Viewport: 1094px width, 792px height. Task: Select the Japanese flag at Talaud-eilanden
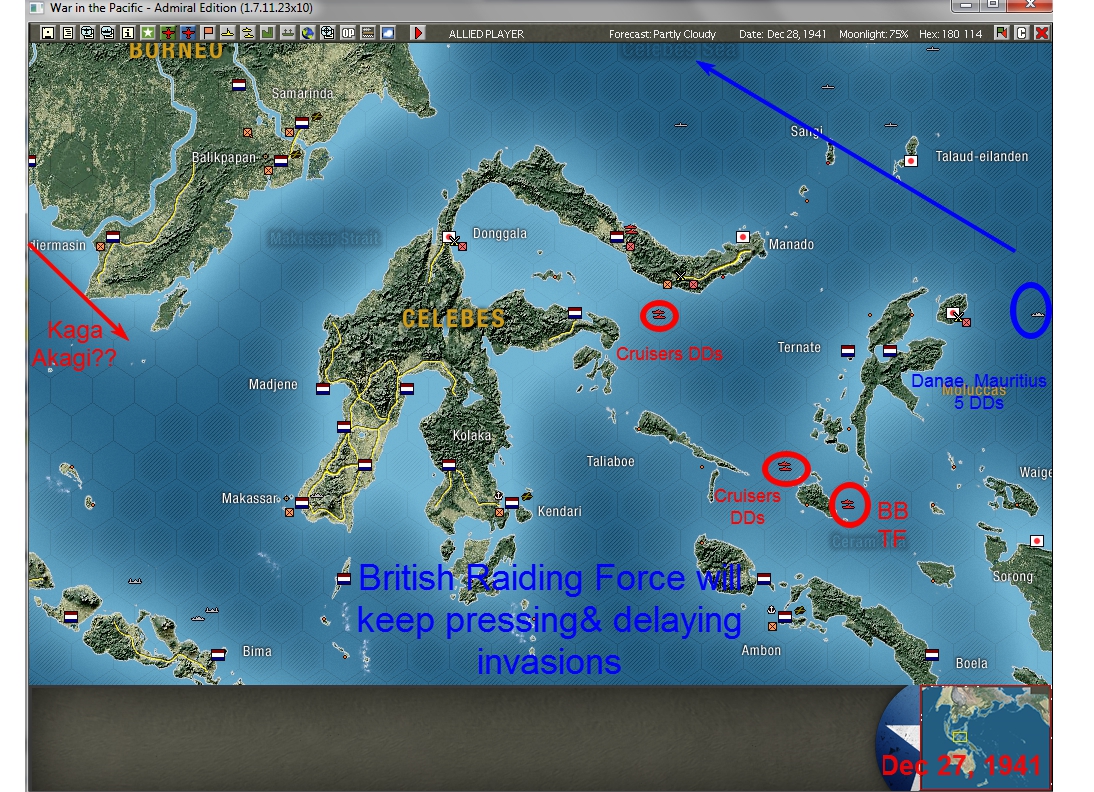pyautogui.click(x=911, y=160)
